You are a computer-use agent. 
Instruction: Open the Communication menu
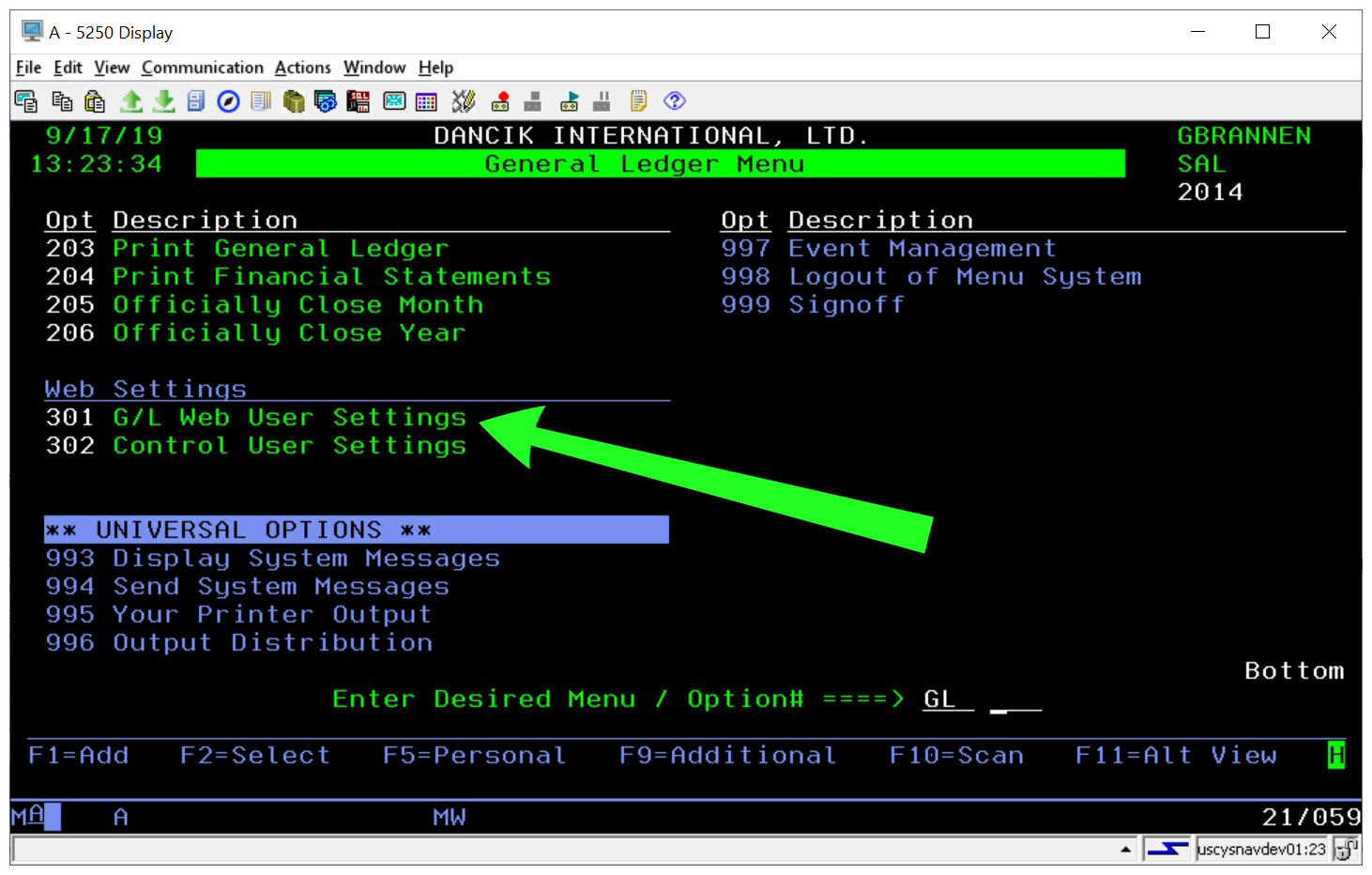pos(203,68)
